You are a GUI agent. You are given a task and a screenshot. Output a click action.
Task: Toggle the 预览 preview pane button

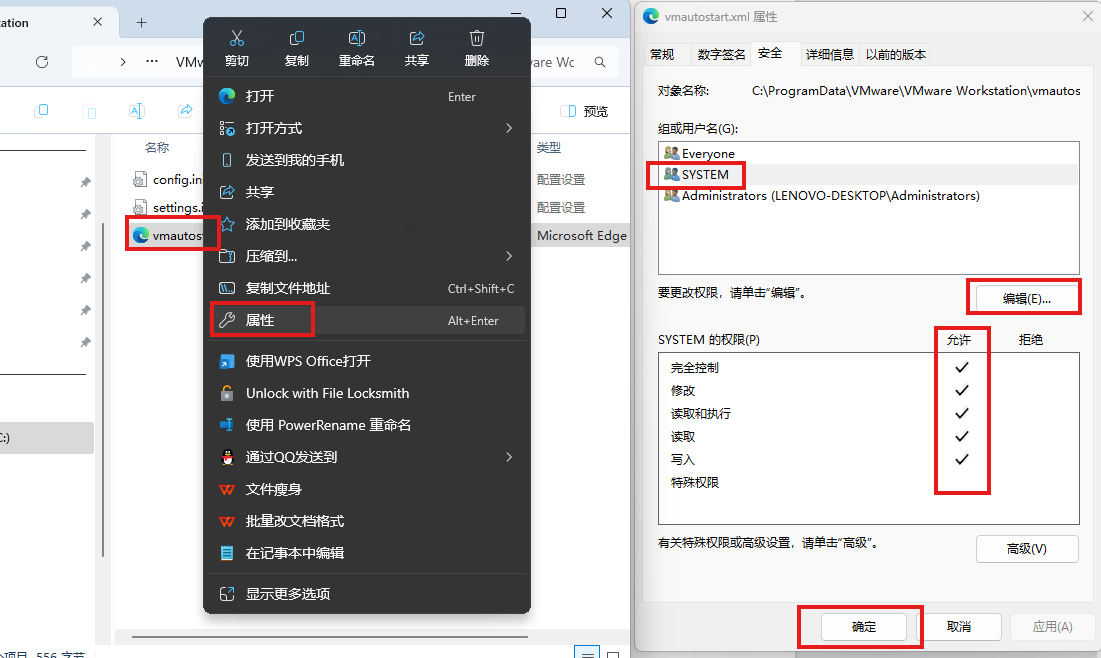[584, 111]
